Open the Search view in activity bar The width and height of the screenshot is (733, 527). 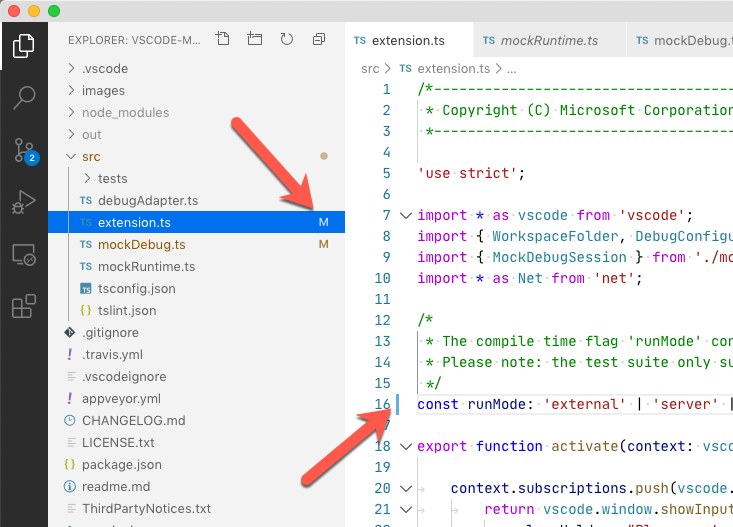pos(23,98)
